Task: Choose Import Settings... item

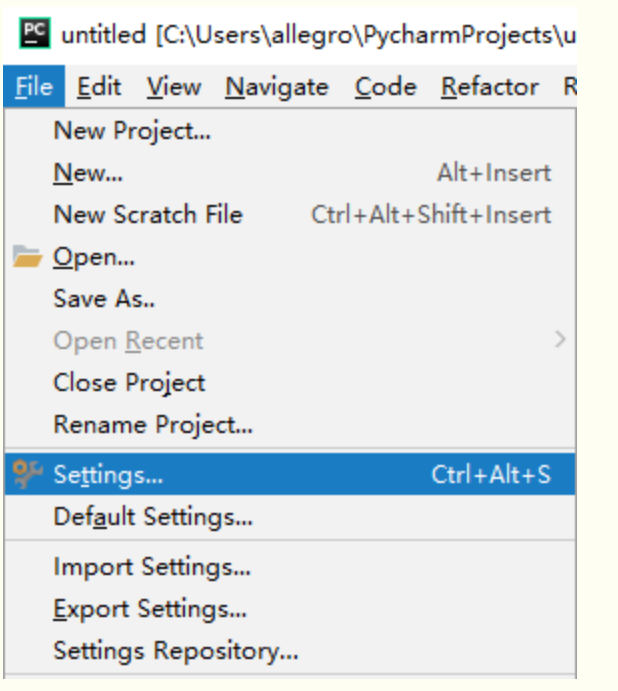Action: [x=151, y=567]
